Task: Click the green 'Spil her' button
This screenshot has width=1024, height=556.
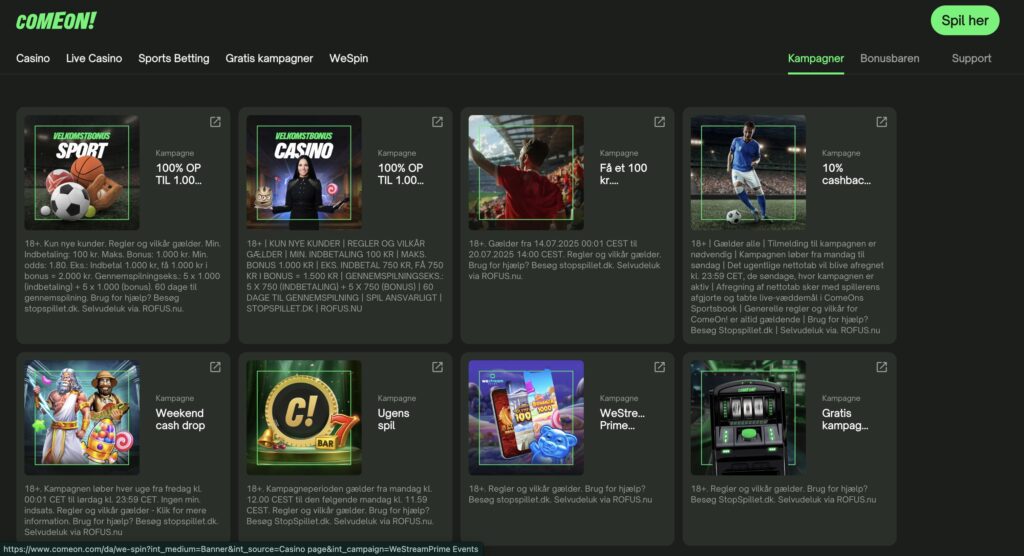Action: [x=965, y=21]
